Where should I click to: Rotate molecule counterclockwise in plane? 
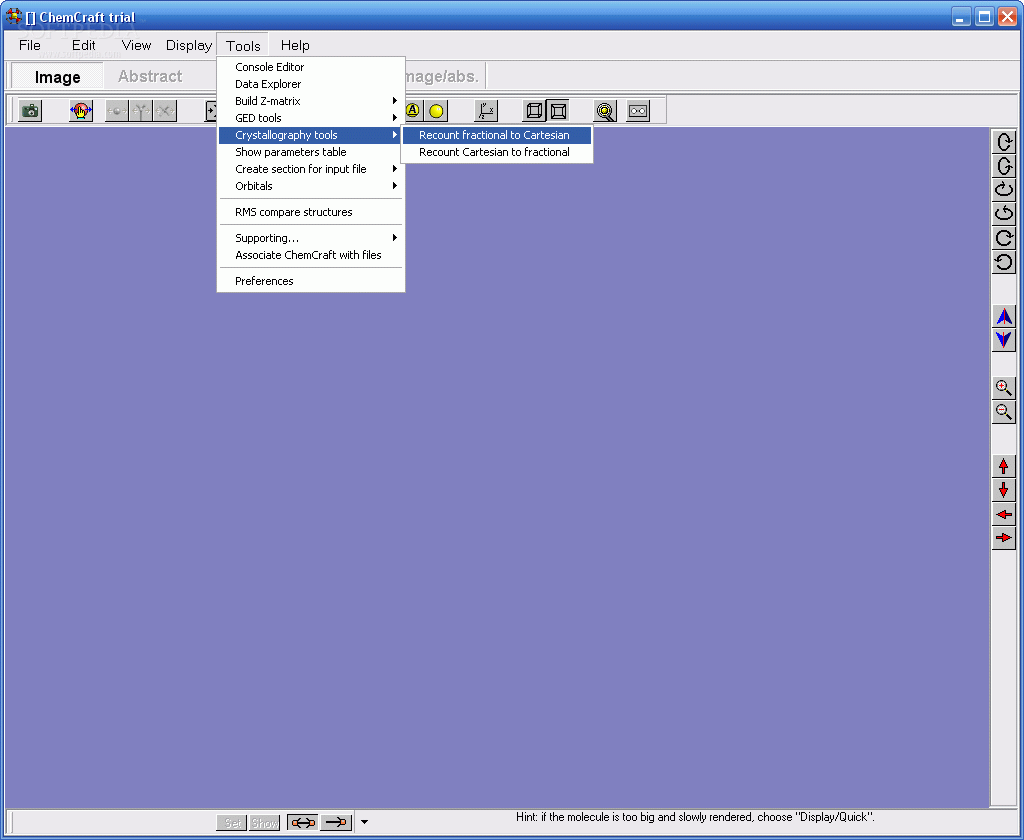coord(1004,263)
